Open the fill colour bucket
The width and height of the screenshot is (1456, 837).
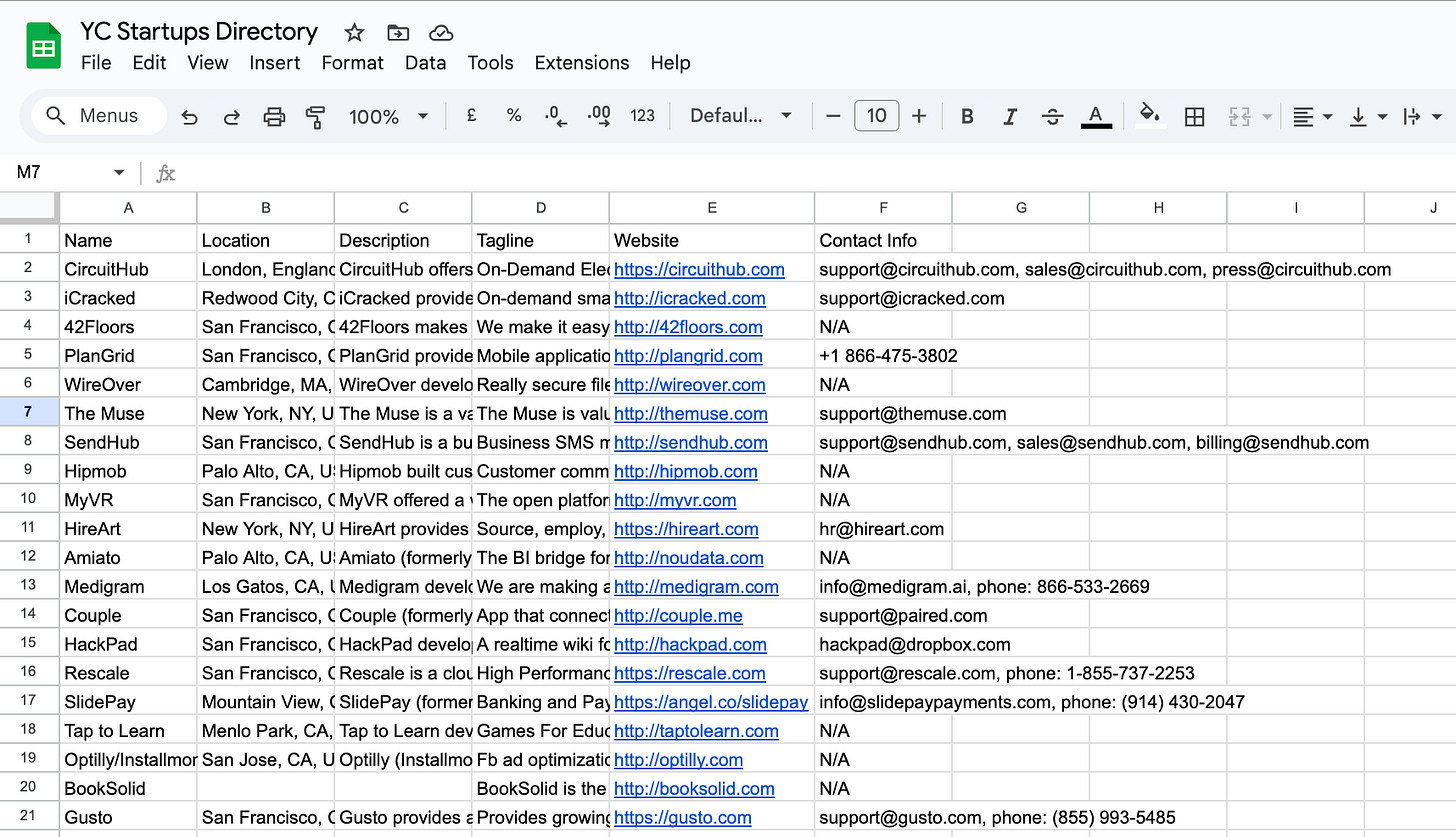pos(1151,115)
